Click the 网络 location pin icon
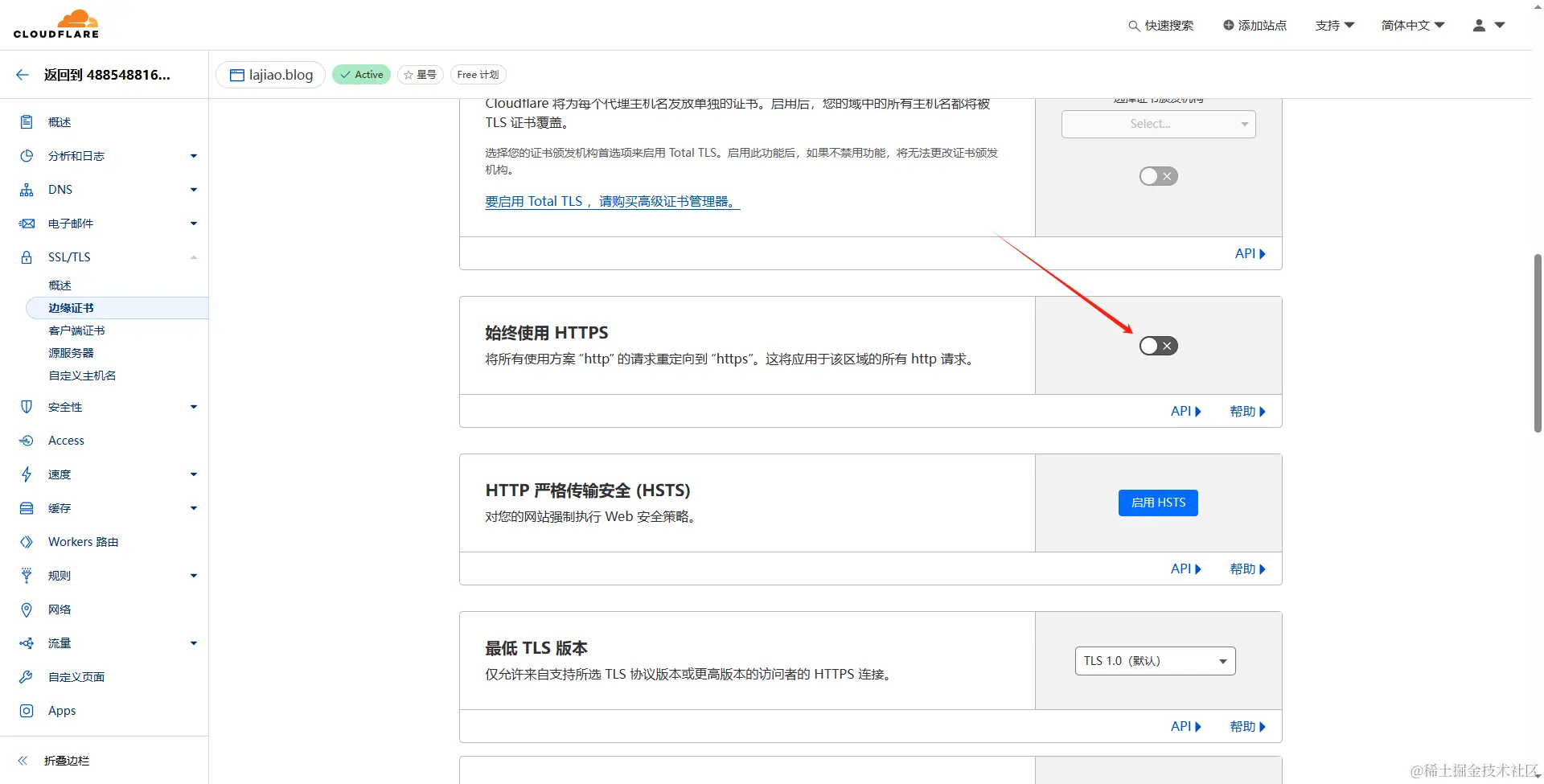 click(x=27, y=610)
